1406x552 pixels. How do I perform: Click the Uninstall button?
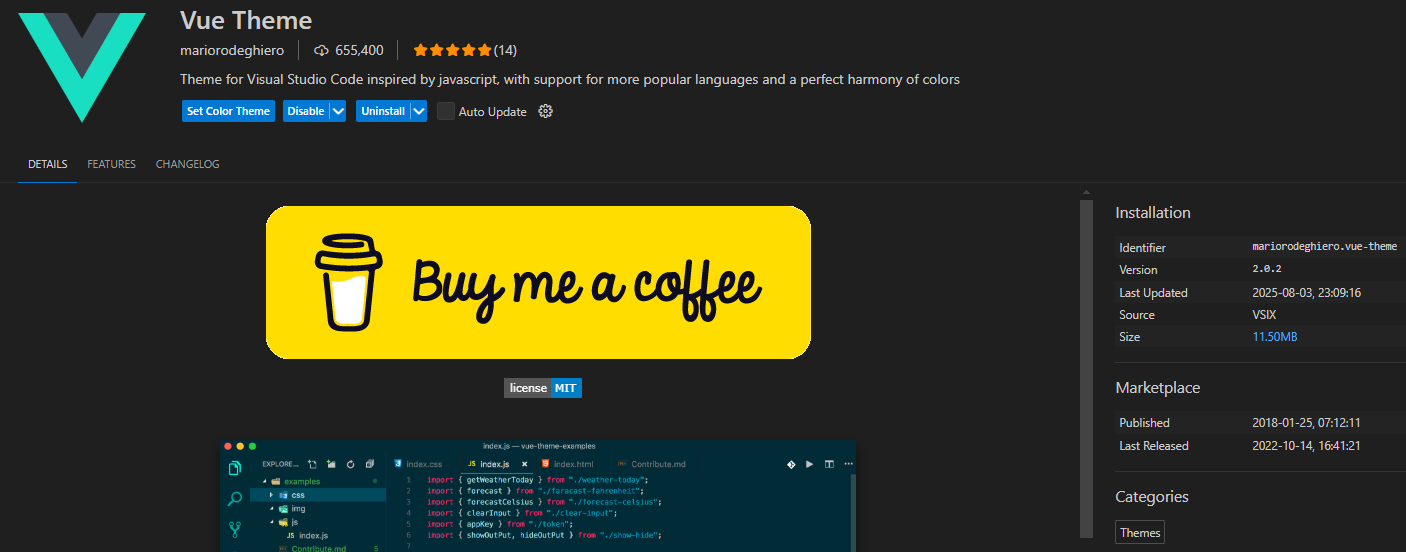pos(383,111)
